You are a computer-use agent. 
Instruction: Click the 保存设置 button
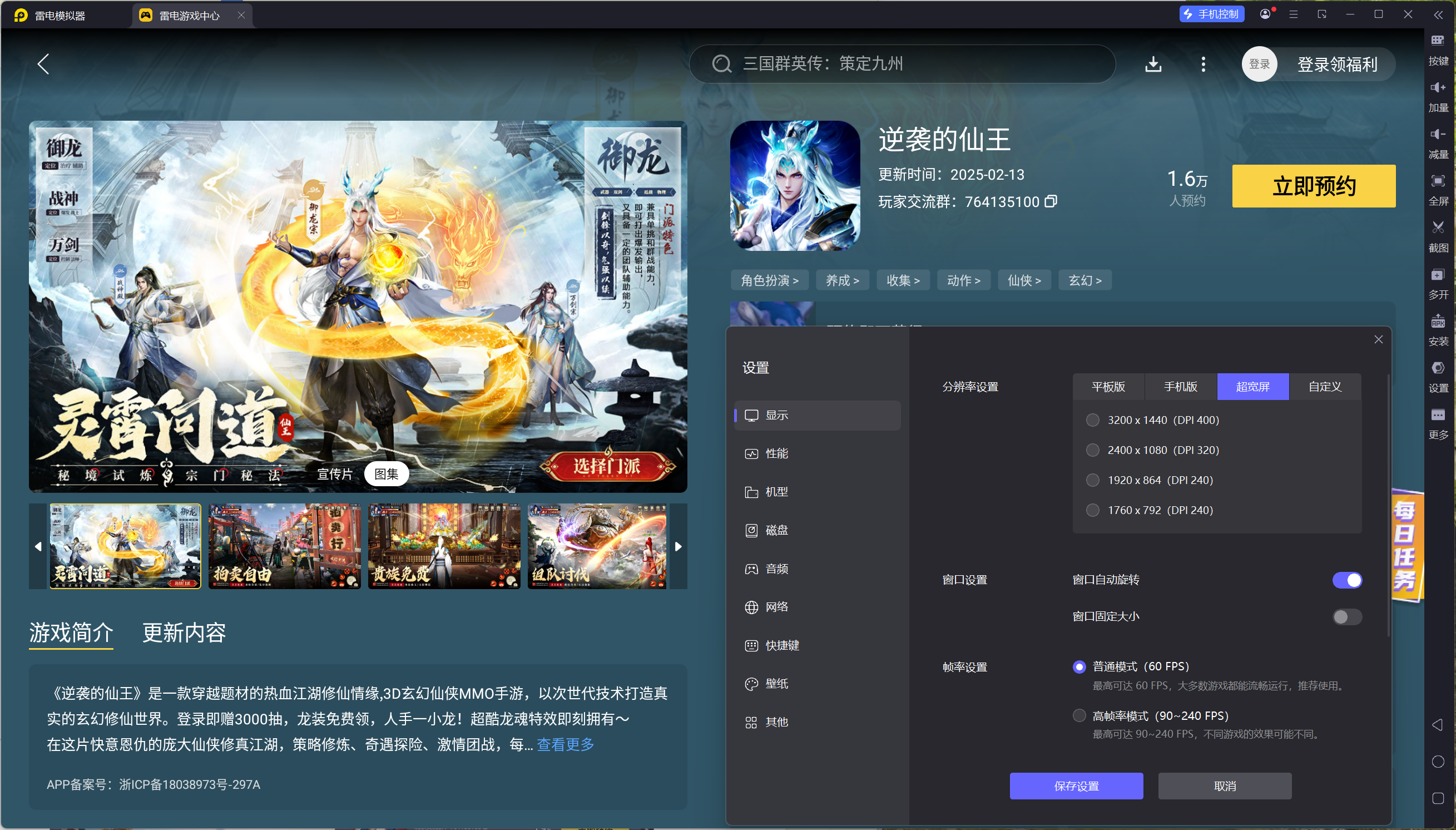[x=1076, y=786]
